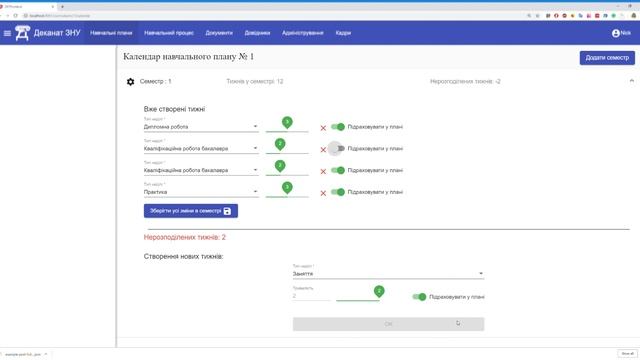Delete the Практика week row
640x360 pixels.
tap(323, 193)
